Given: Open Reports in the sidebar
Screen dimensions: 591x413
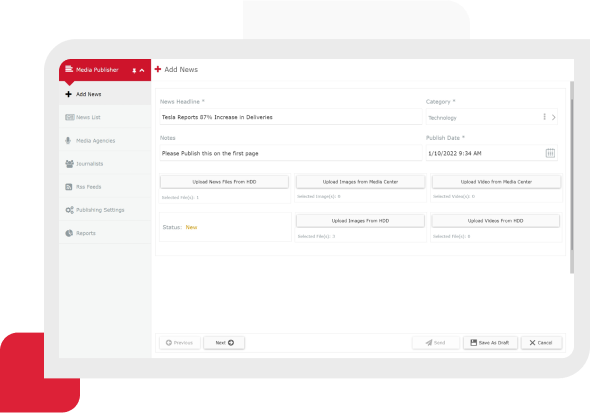Looking at the screenshot, I should point(105,233).
